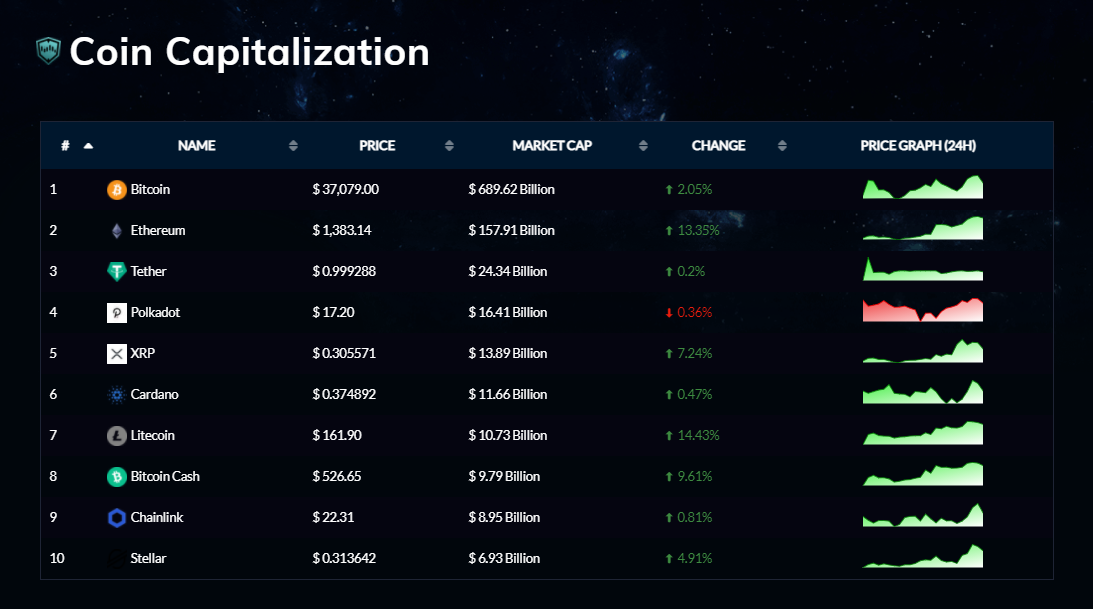This screenshot has height=609, width=1093.
Task: Click the Tether coin icon
Action: coord(116,272)
